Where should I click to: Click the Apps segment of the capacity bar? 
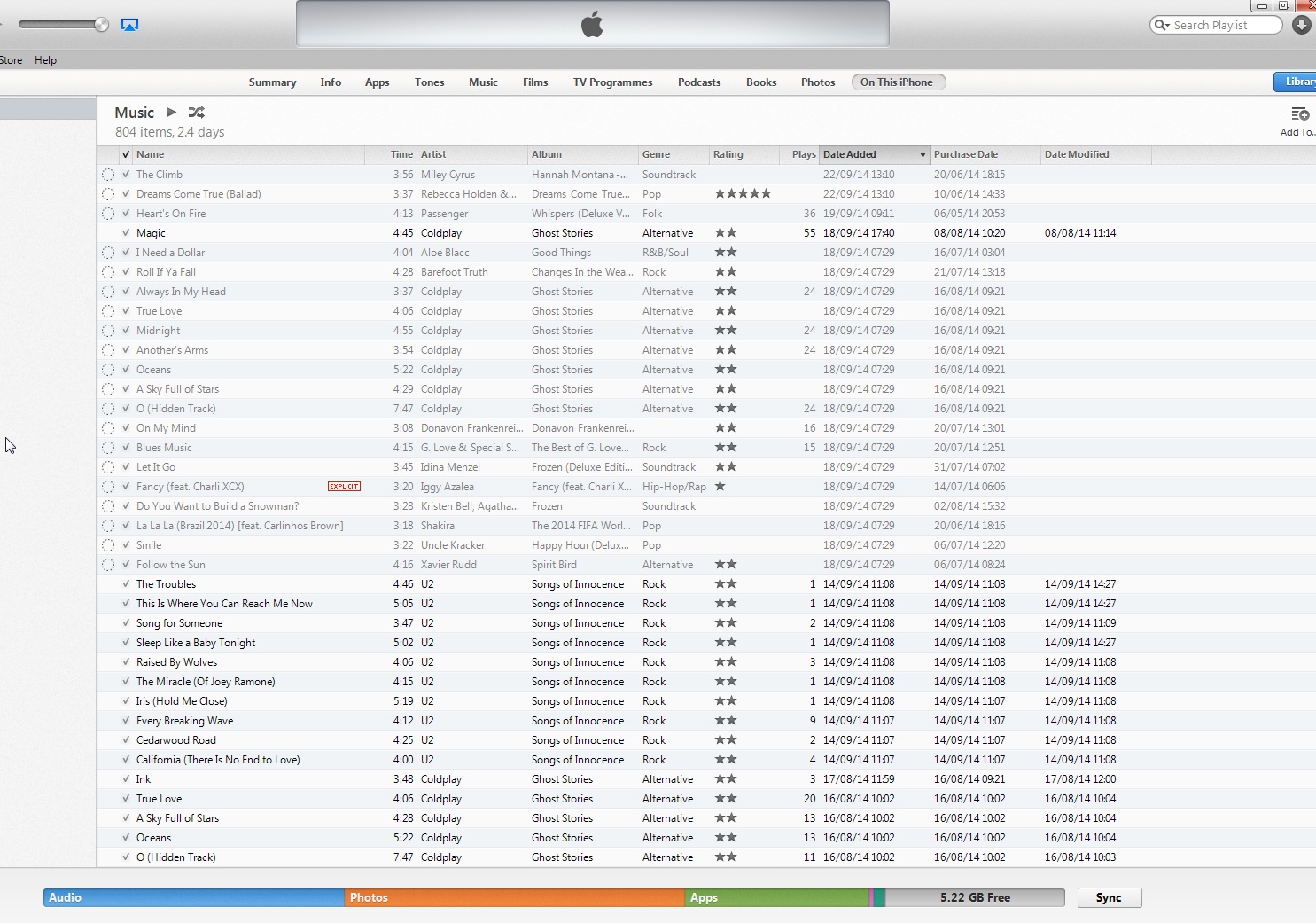777,897
